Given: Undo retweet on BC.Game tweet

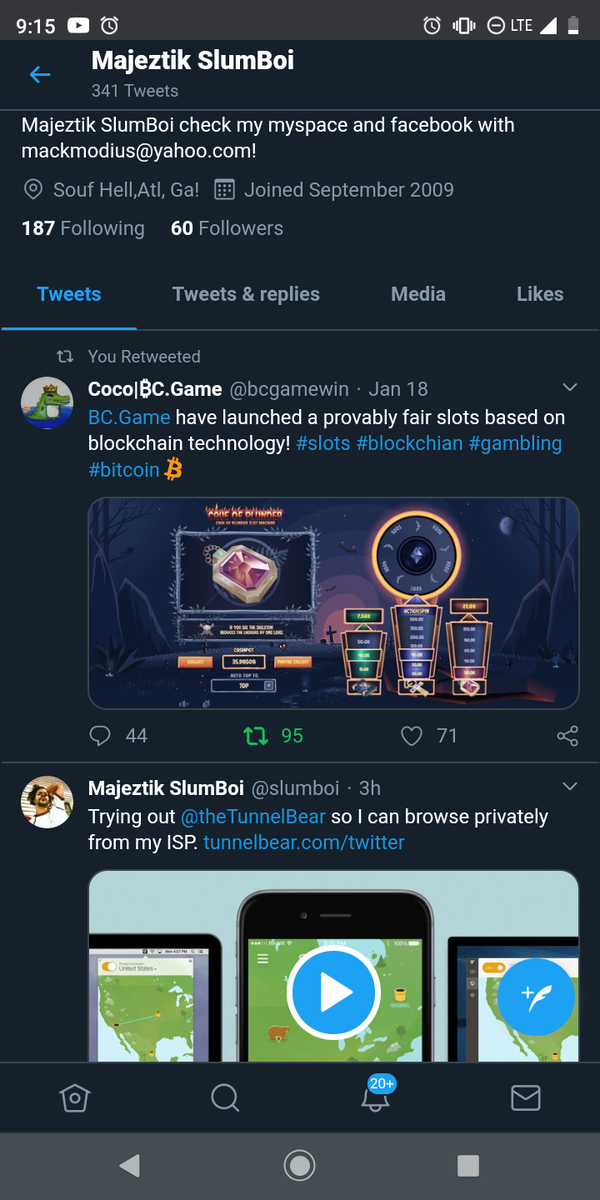Looking at the screenshot, I should pos(257,736).
